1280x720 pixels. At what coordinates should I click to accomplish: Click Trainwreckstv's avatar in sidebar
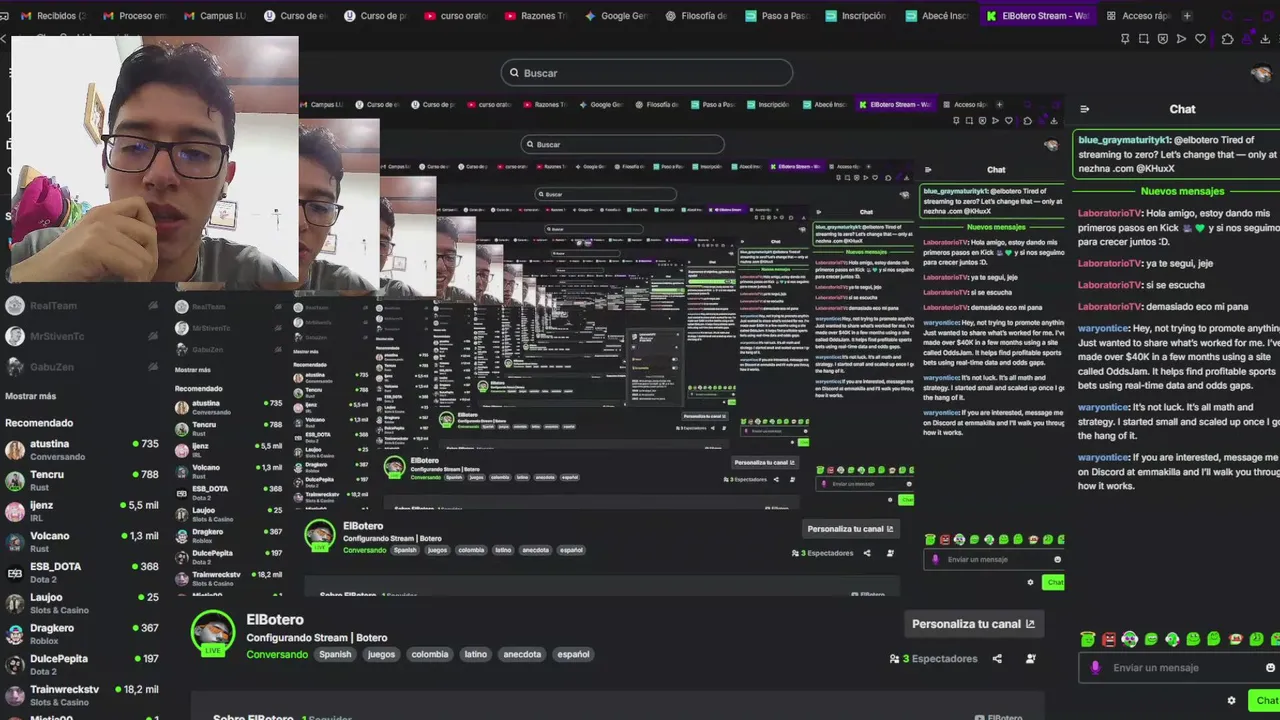(x=15, y=696)
